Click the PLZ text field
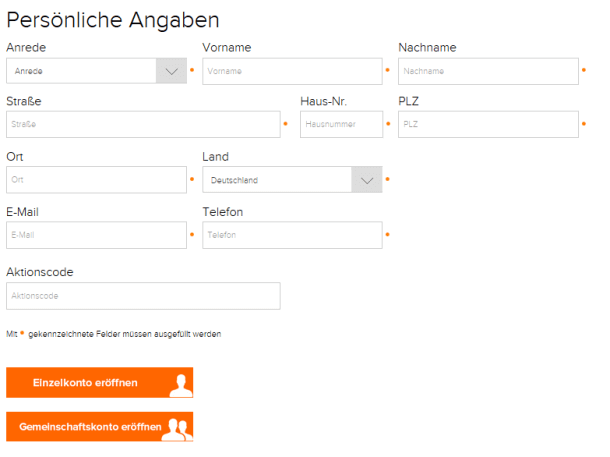 coord(488,124)
